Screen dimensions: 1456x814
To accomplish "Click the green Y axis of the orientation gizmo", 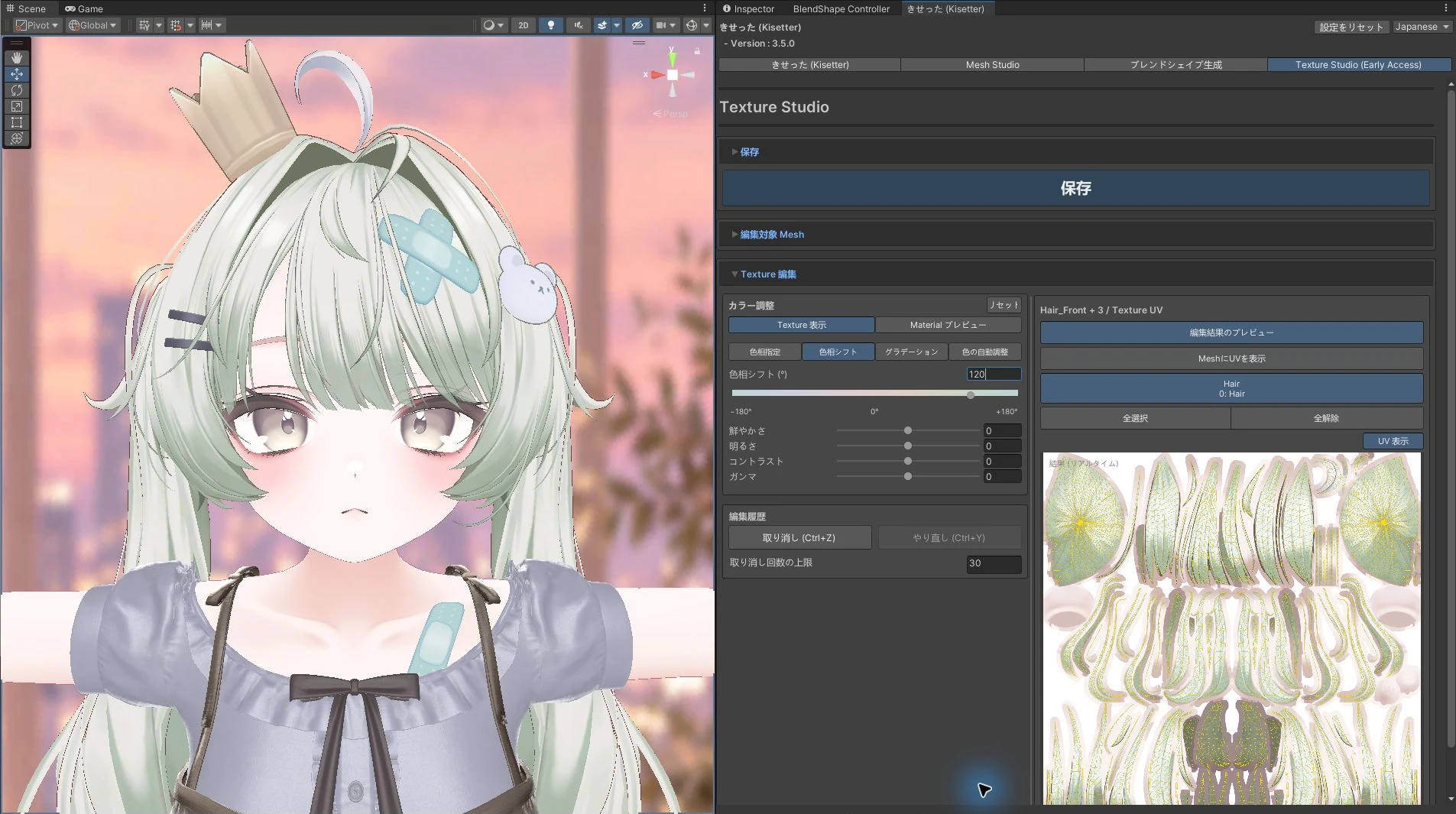I will pos(672,58).
